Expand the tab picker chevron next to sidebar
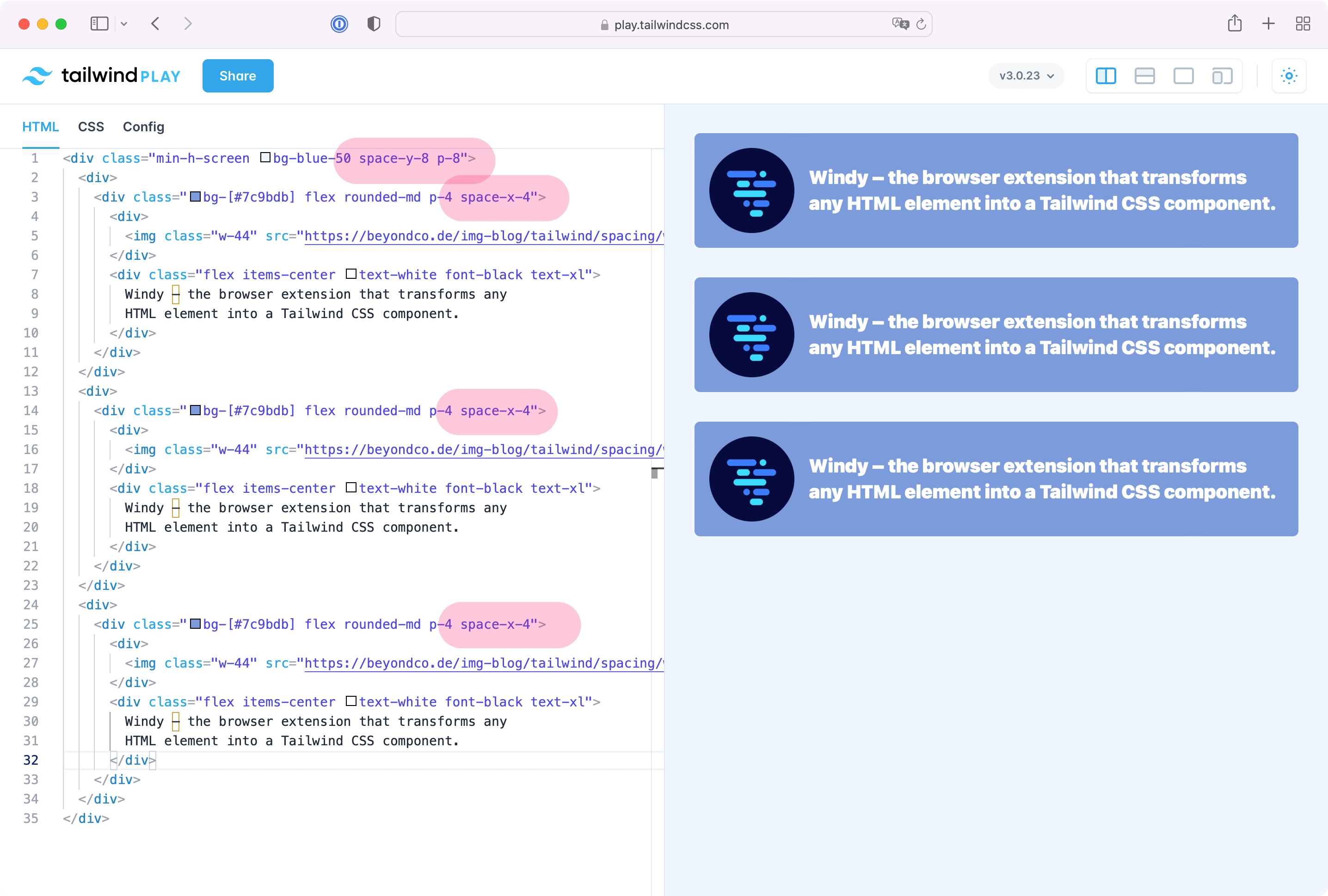The height and width of the screenshot is (896, 1328). (124, 24)
